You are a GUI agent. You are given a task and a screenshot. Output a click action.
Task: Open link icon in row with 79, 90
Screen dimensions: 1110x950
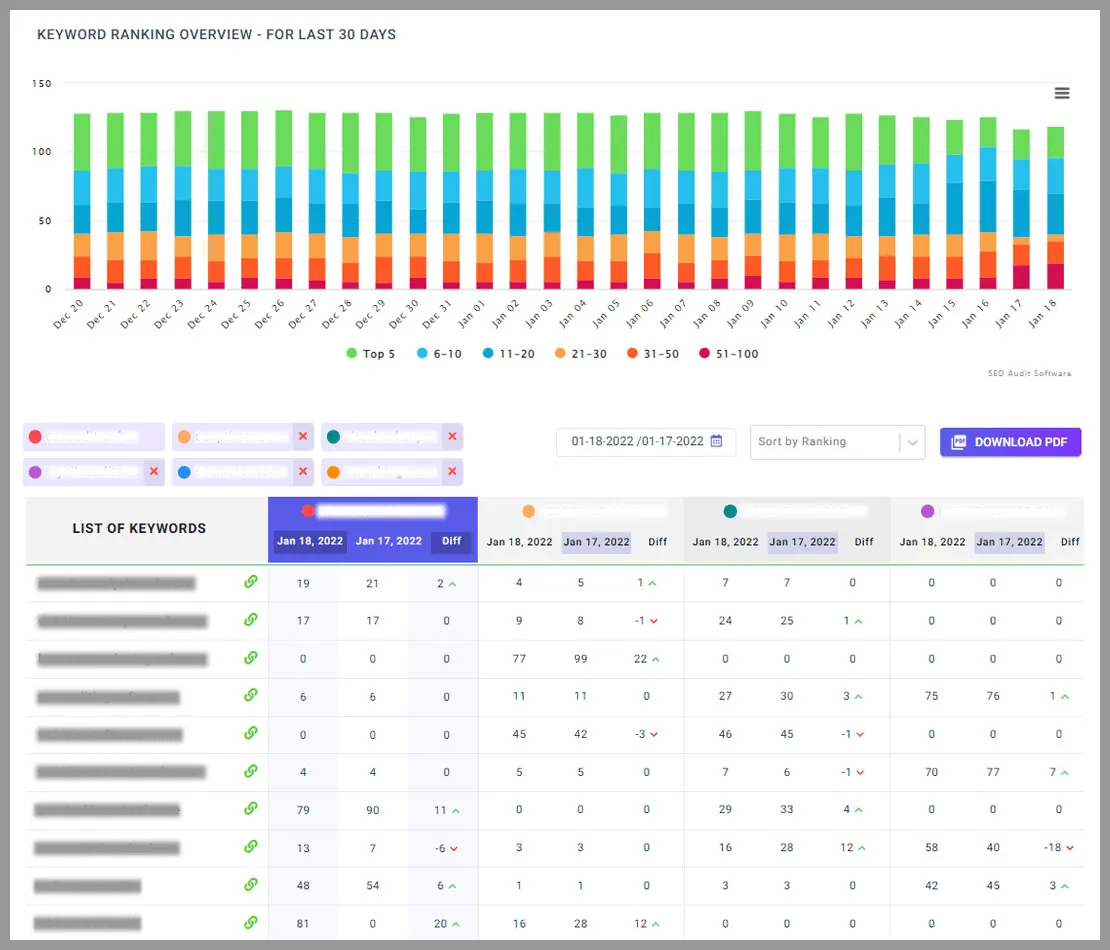click(251, 808)
